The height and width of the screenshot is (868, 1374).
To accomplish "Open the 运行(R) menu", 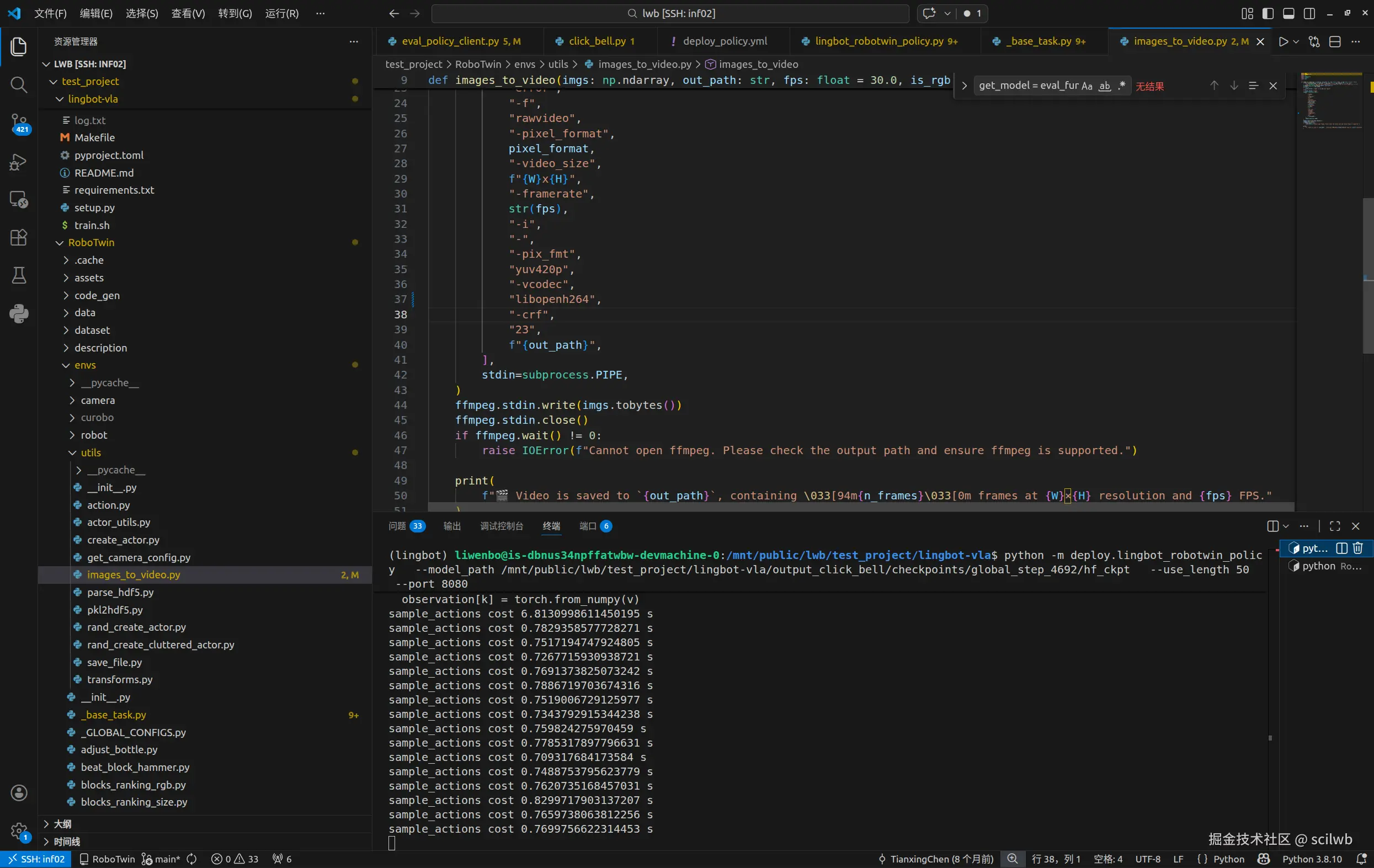I will [281, 13].
